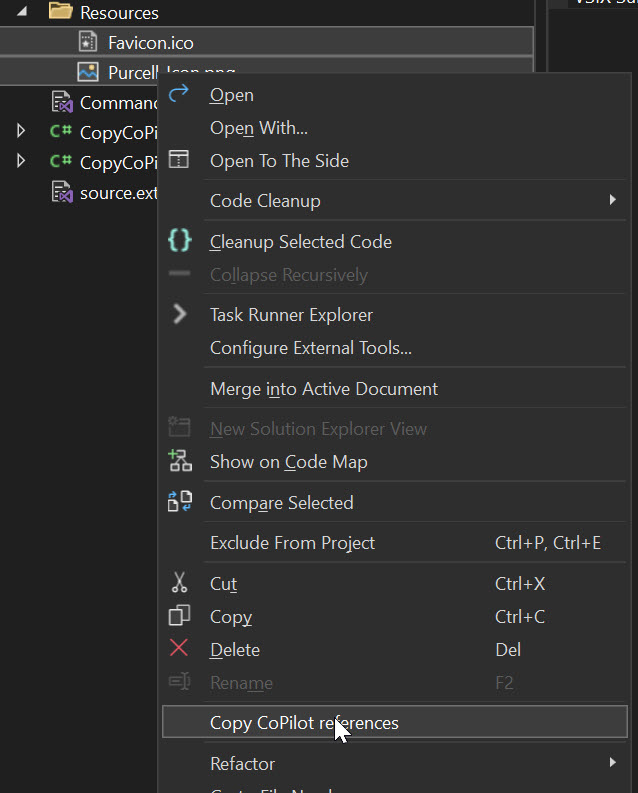Choose Open With... from context menu

coord(258,128)
